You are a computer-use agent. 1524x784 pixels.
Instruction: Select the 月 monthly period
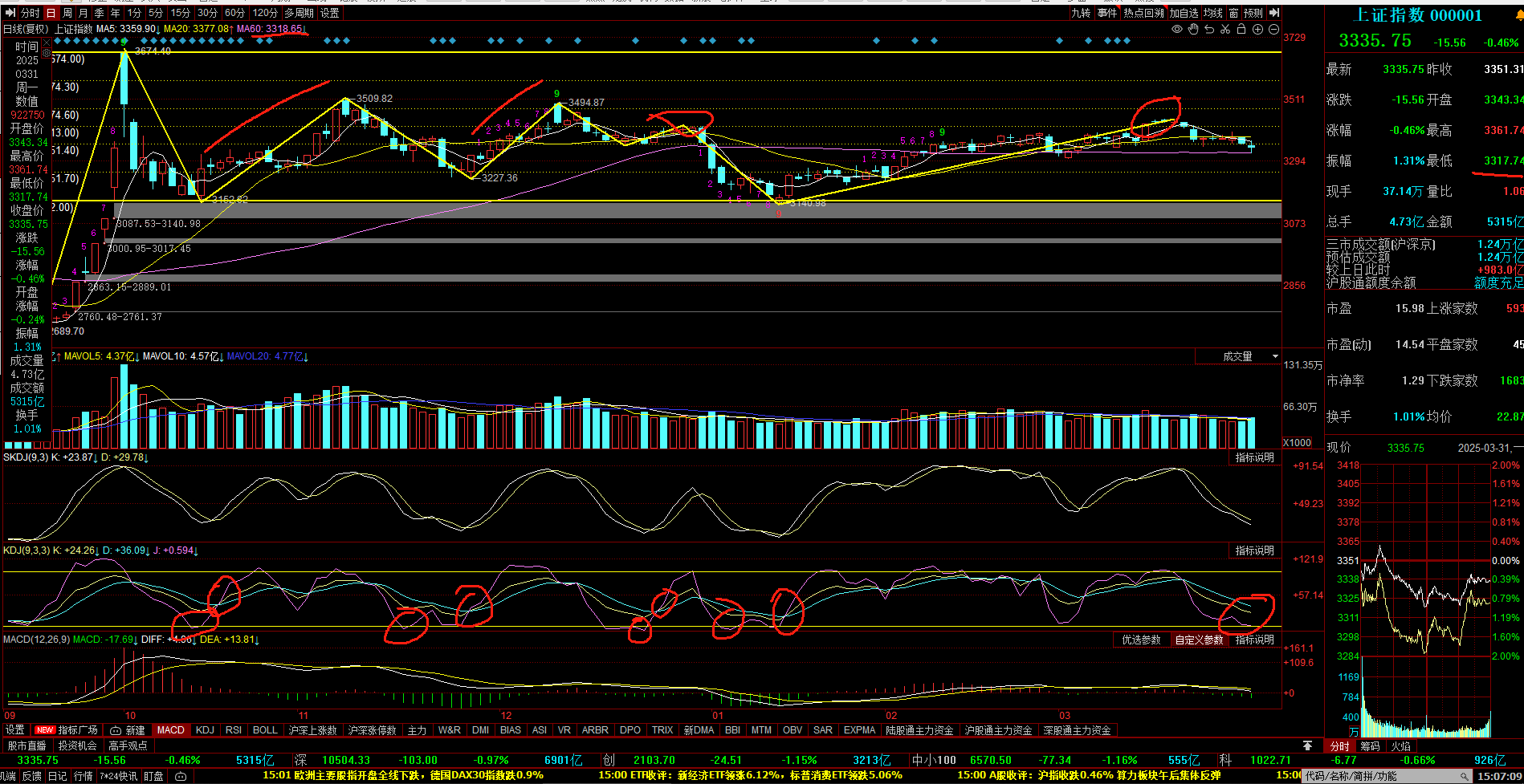pos(84,13)
